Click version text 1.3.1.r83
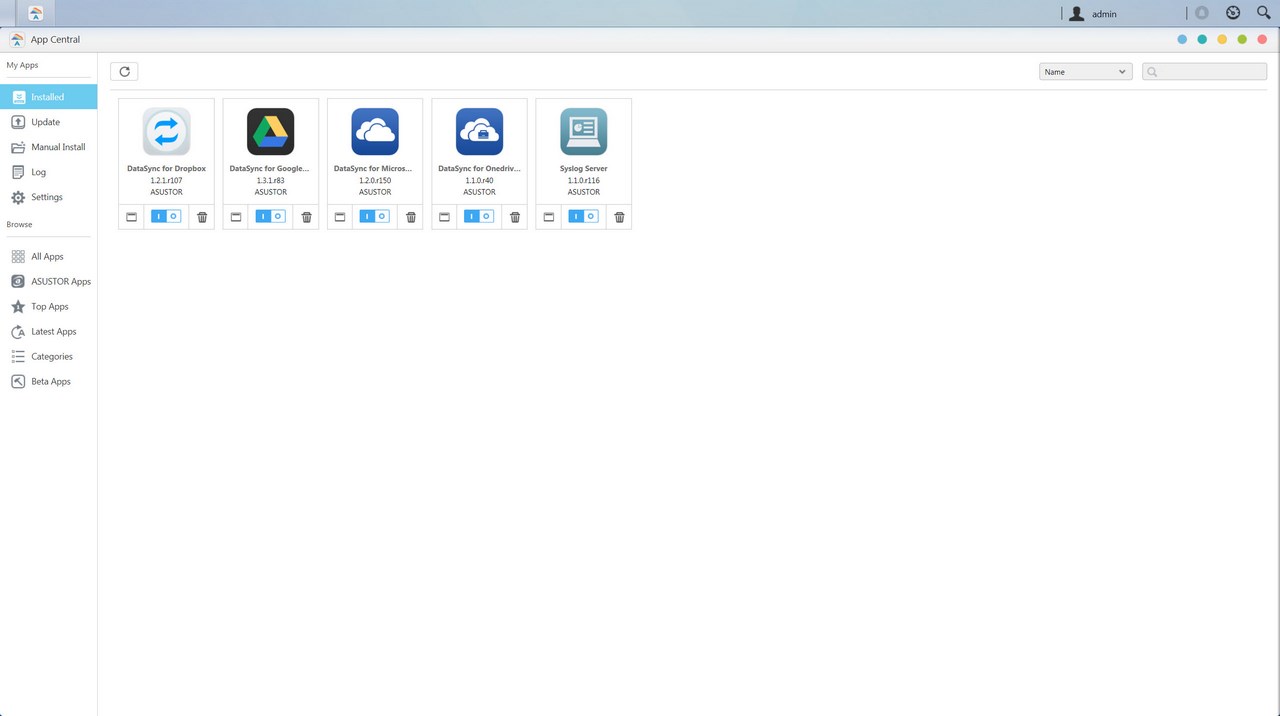This screenshot has height=716, width=1280. (x=270, y=181)
